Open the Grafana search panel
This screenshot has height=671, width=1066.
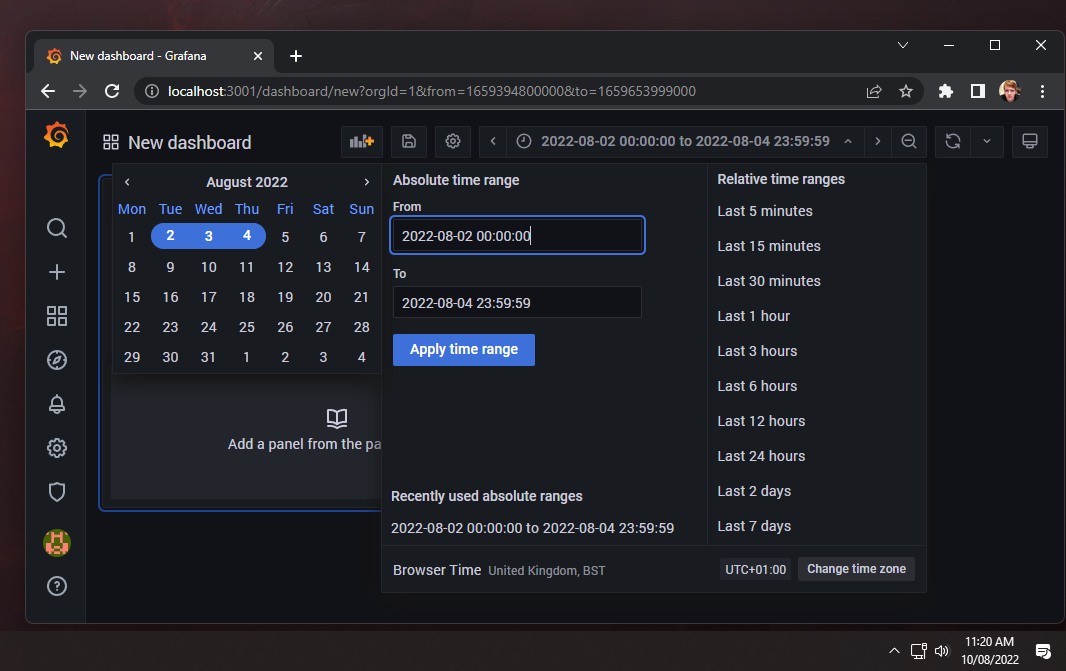click(x=56, y=228)
